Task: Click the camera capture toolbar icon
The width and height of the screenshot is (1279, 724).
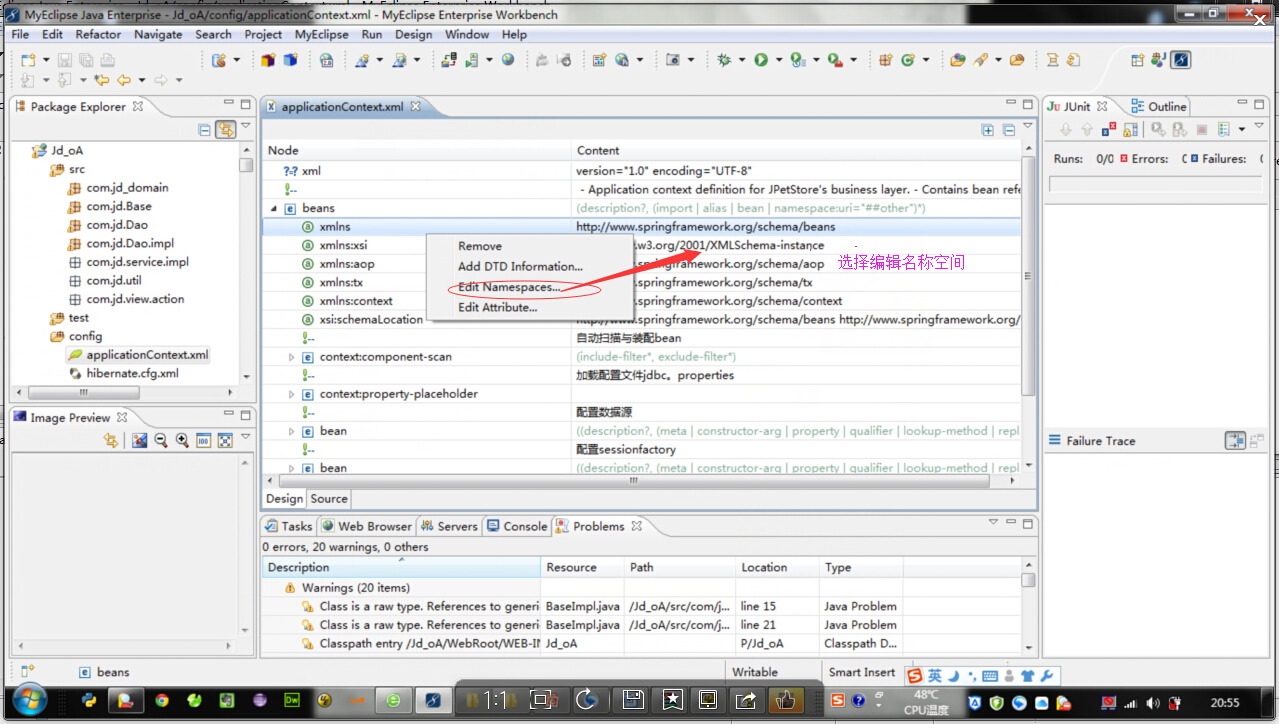Action: point(673,60)
